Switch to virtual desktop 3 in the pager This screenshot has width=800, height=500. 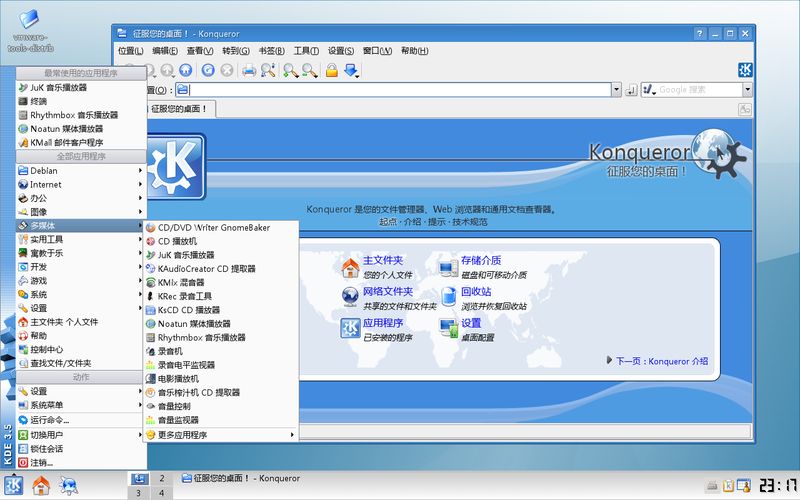[138, 493]
